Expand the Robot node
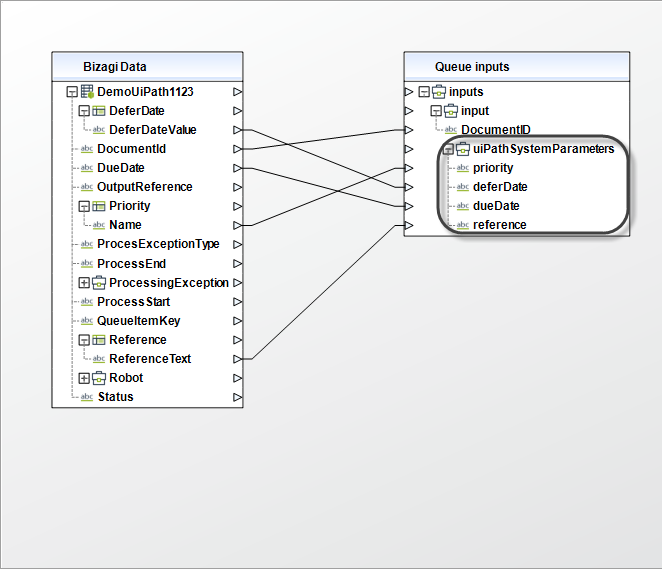The width and height of the screenshot is (662, 570). 84,378
